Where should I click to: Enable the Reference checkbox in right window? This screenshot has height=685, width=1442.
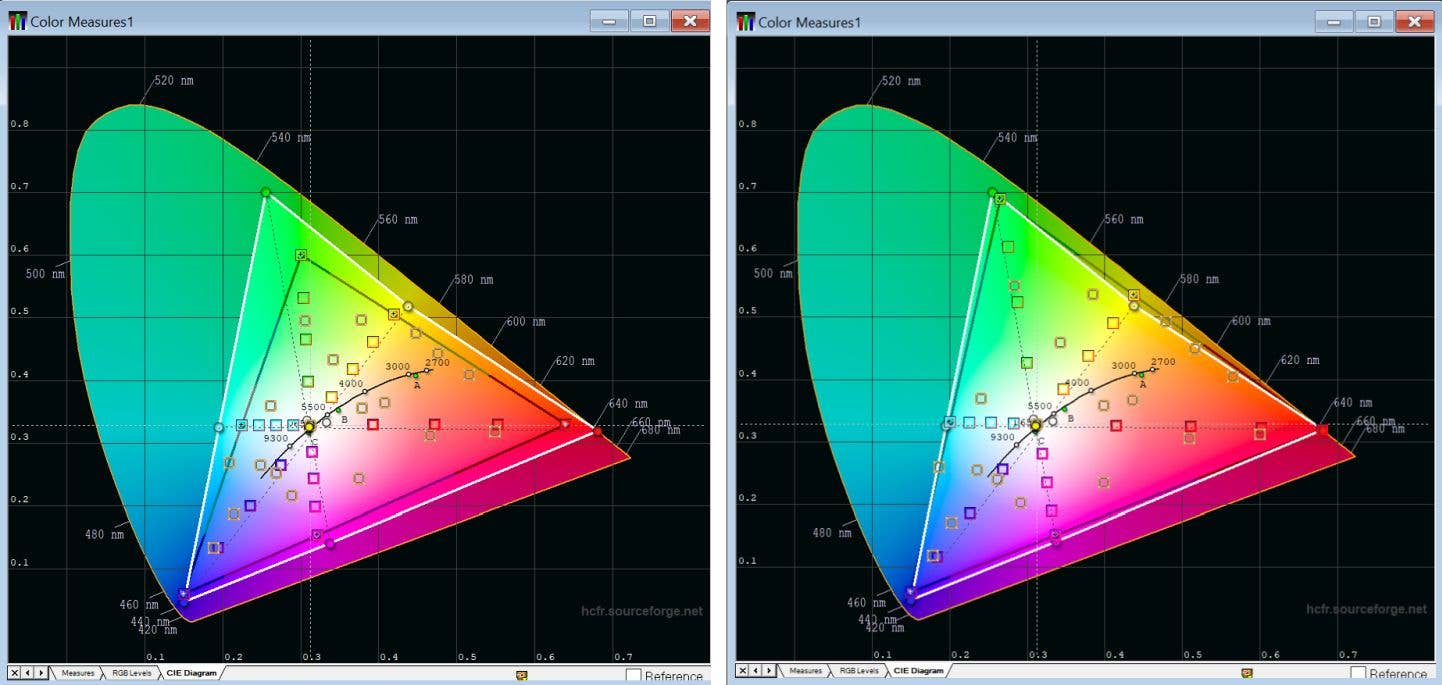coord(1358,674)
